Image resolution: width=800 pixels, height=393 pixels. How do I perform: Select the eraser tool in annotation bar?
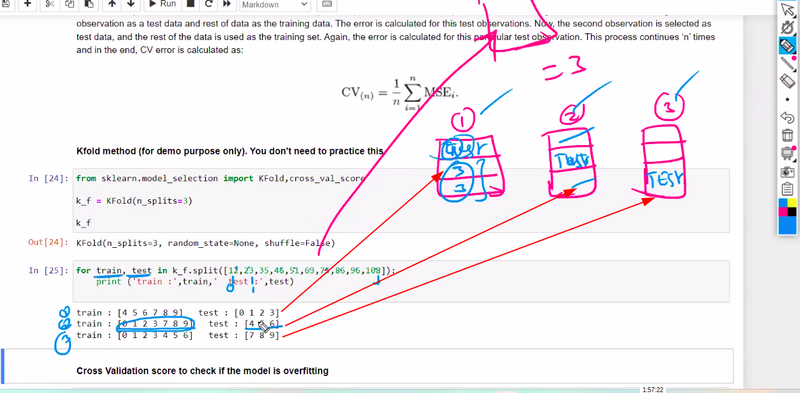[x=788, y=81]
